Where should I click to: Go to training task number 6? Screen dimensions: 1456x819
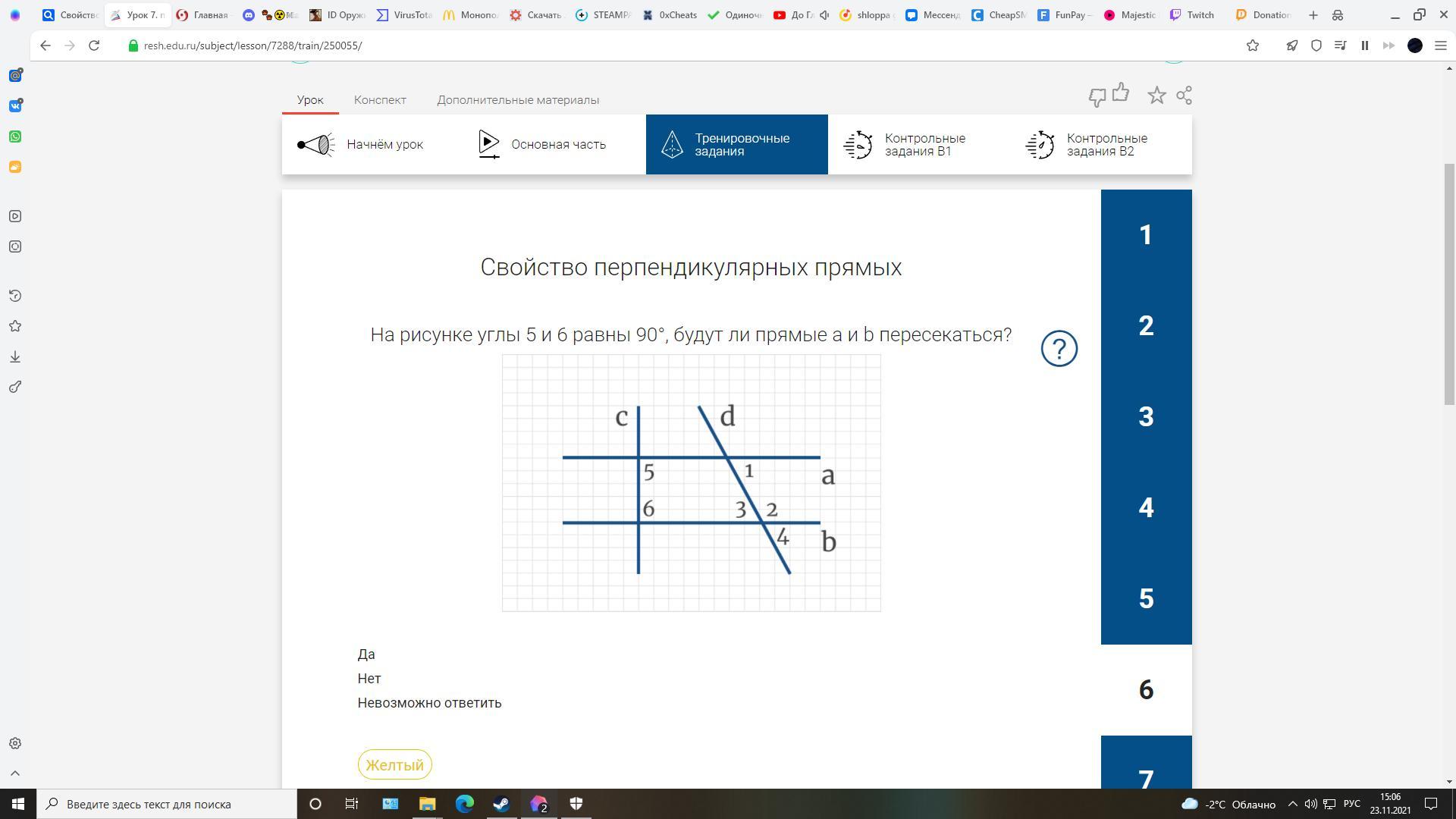tap(1146, 689)
